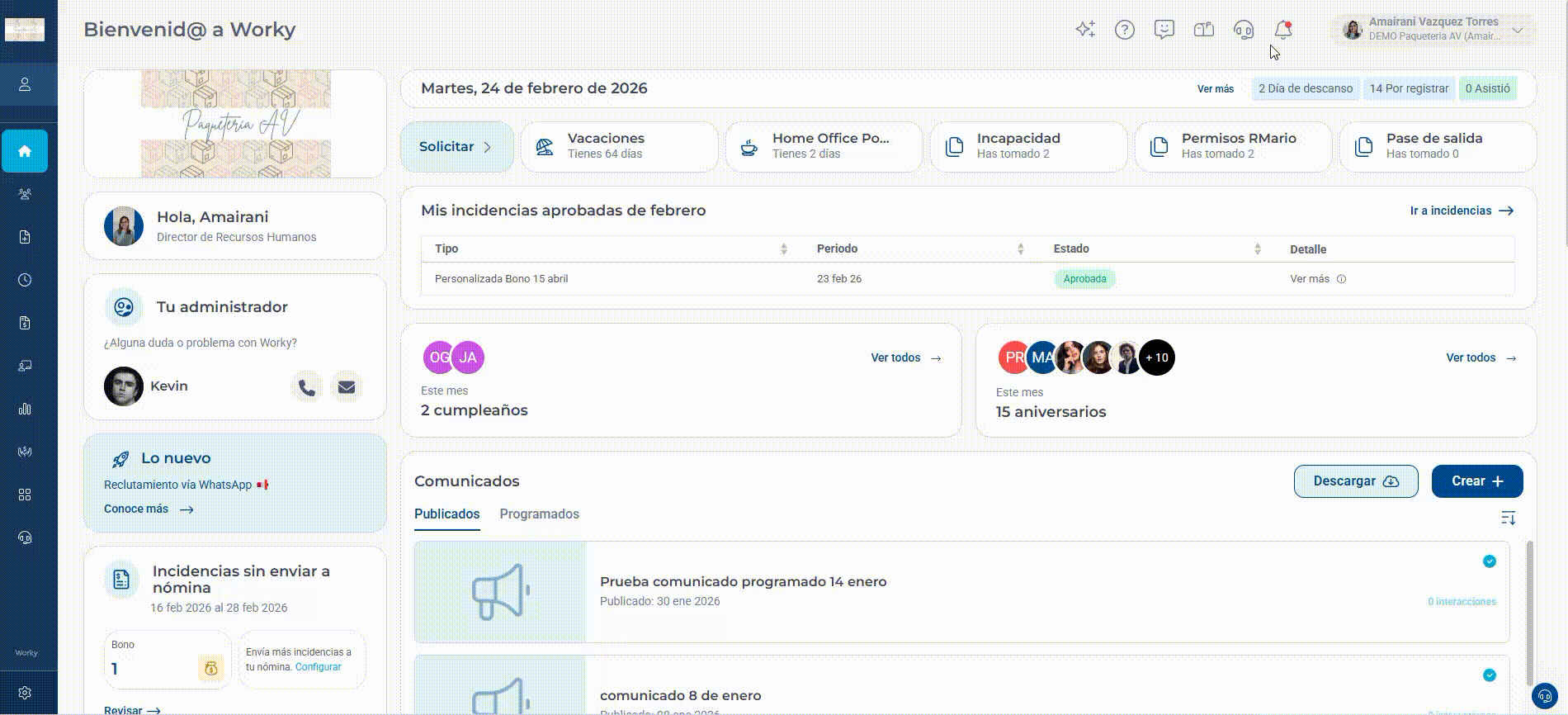Screen dimensions: 1568x715
Task: Open the clock attendance sidebar icon
Action: (25, 280)
